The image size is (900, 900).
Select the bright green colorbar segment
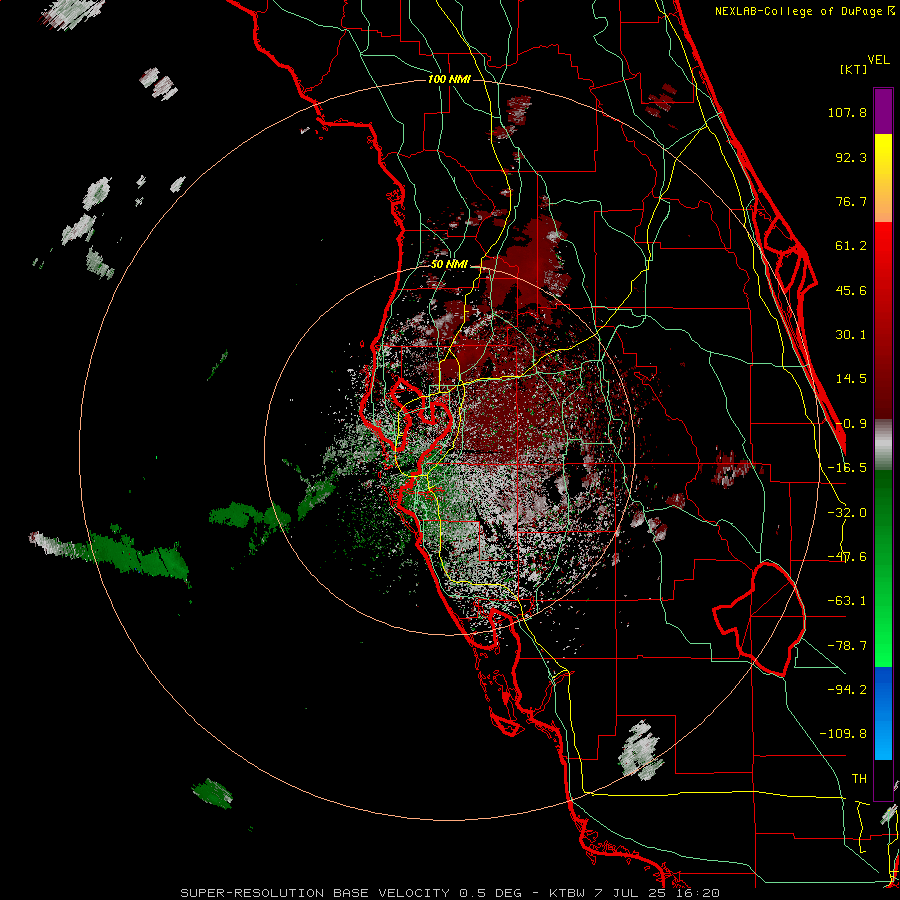tap(883, 568)
